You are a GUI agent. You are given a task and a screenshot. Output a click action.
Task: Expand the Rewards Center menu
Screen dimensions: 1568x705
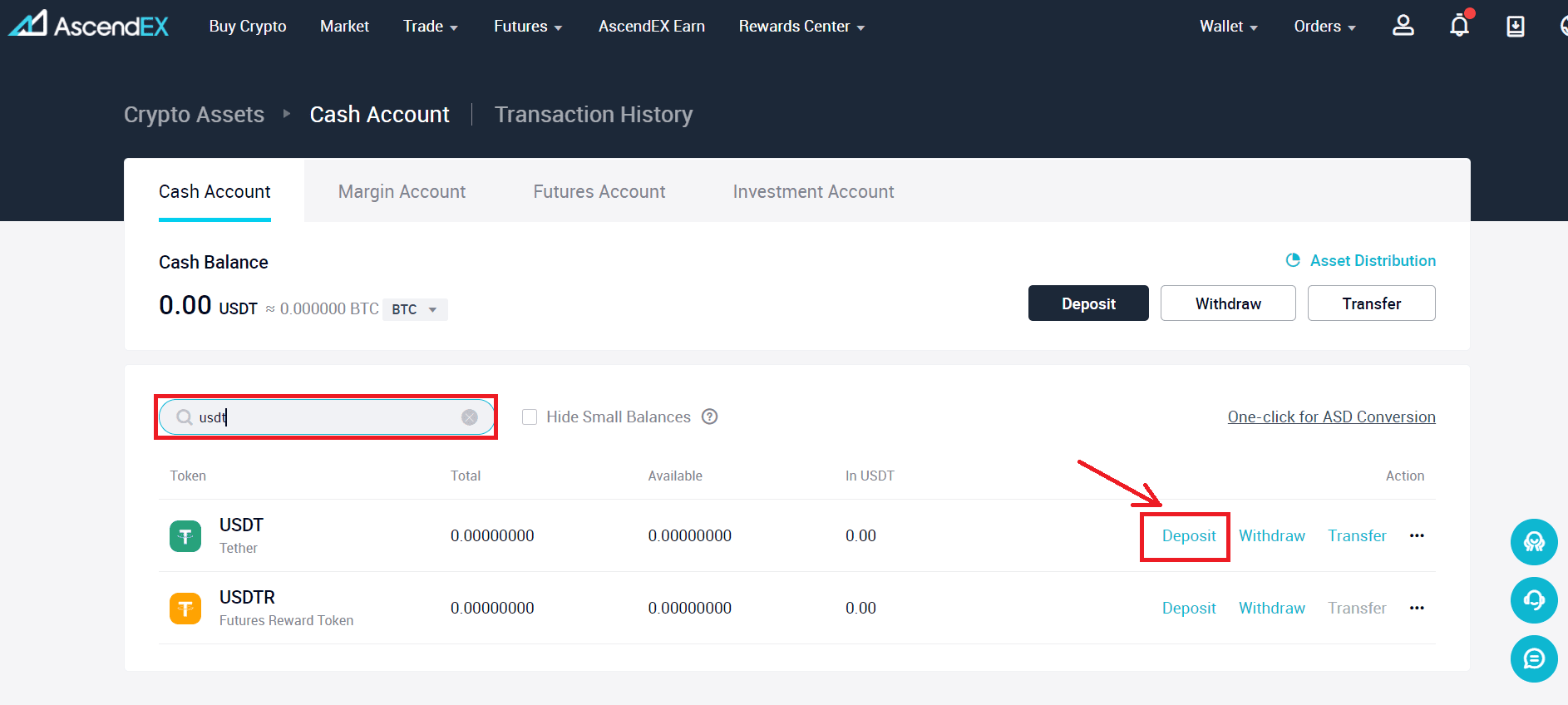[x=801, y=27]
